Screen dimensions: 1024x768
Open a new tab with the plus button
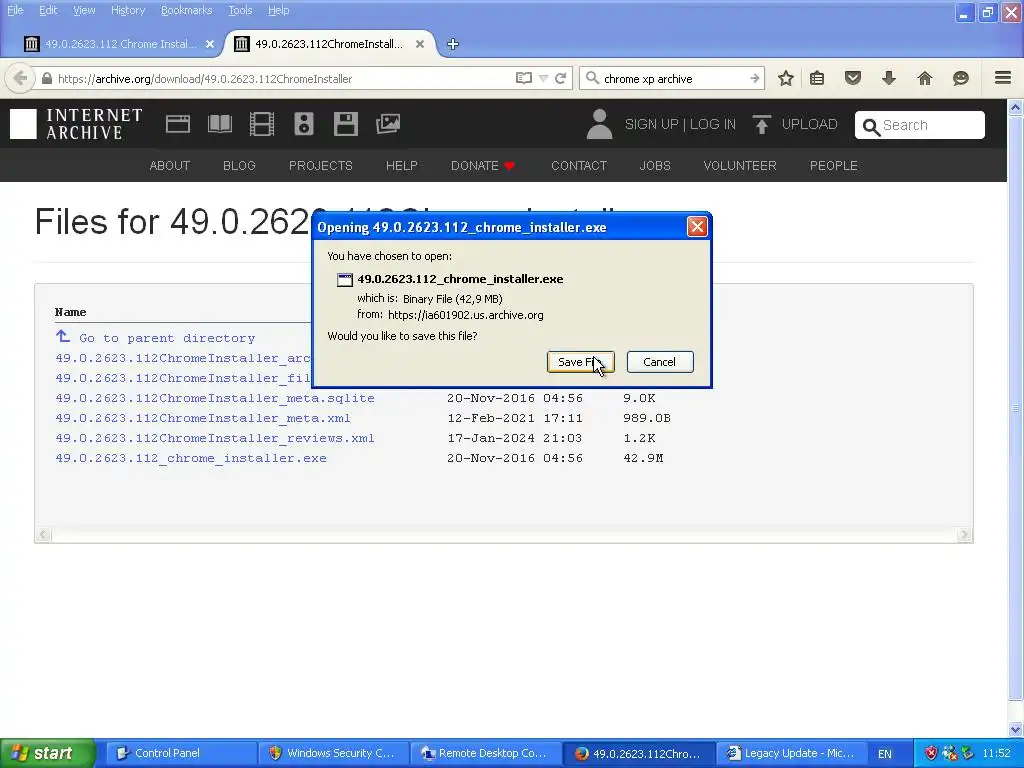tap(453, 44)
